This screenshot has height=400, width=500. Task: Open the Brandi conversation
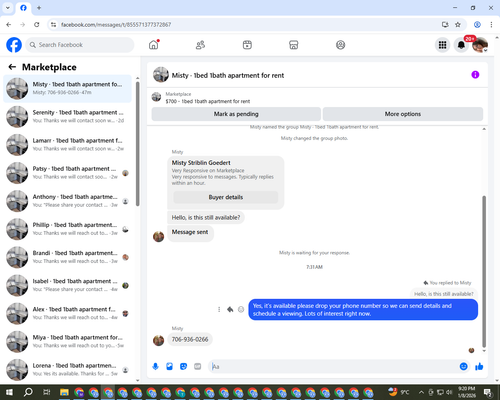coord(68,257)
